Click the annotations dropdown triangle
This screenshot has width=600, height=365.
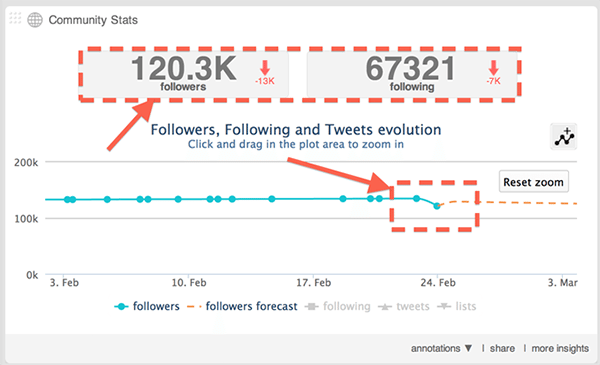[468, 348]
